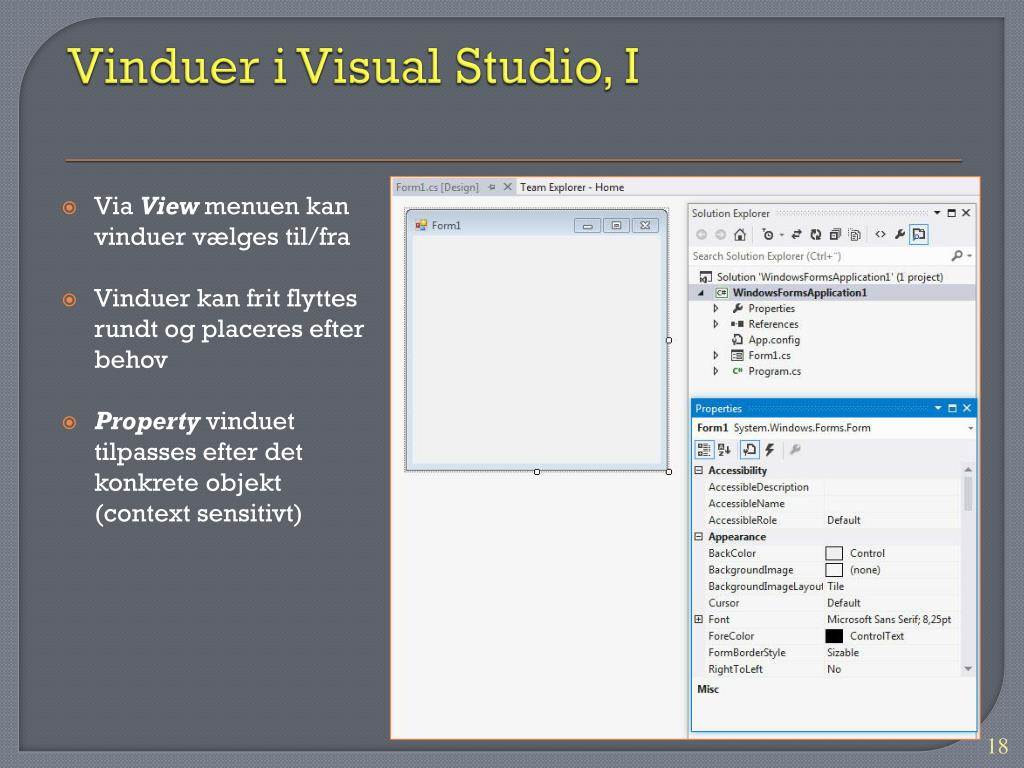Collapse the Accessibility property category

pos(699,470)
